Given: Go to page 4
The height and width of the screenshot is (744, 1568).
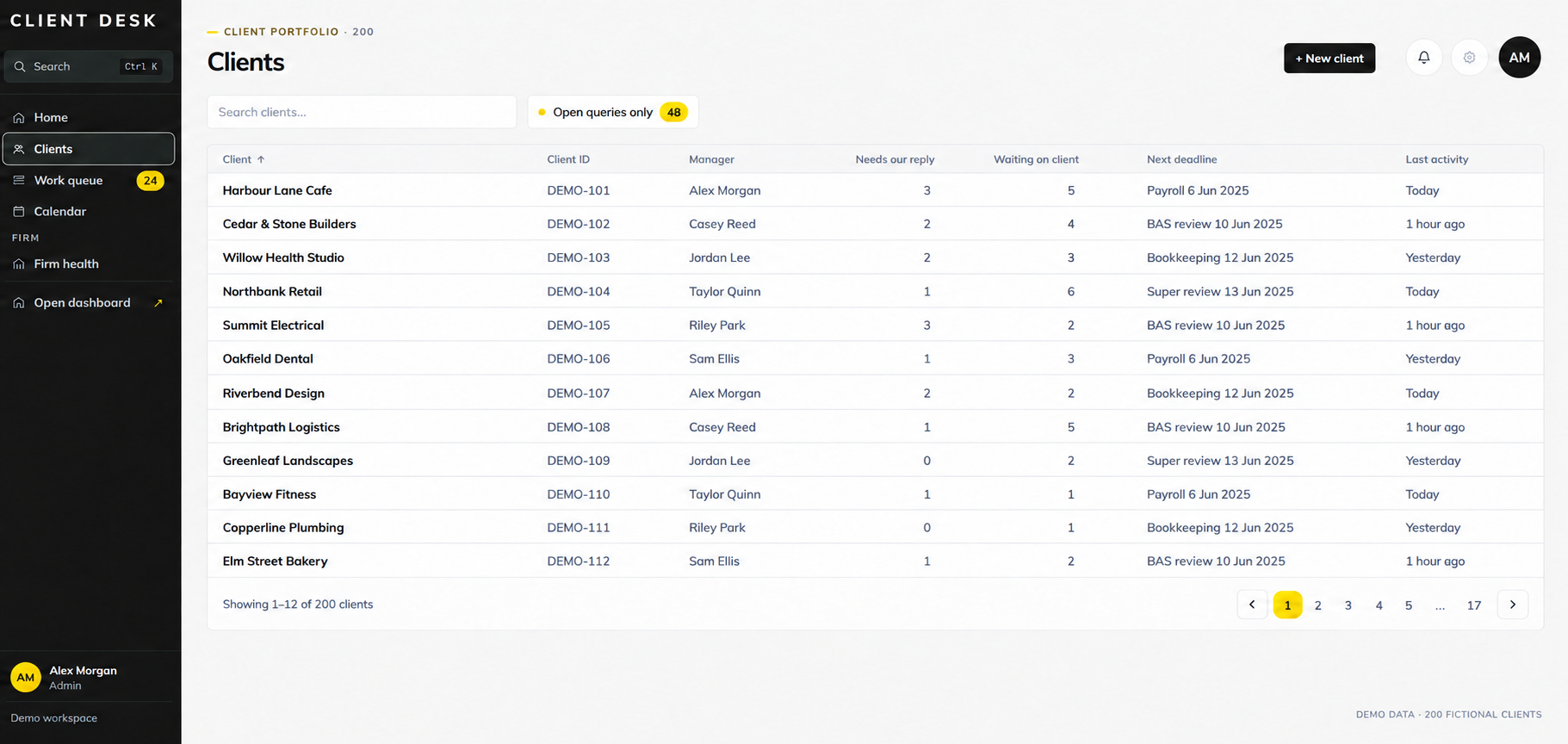Looking at the screenshot, I should tap(1379, 604).
